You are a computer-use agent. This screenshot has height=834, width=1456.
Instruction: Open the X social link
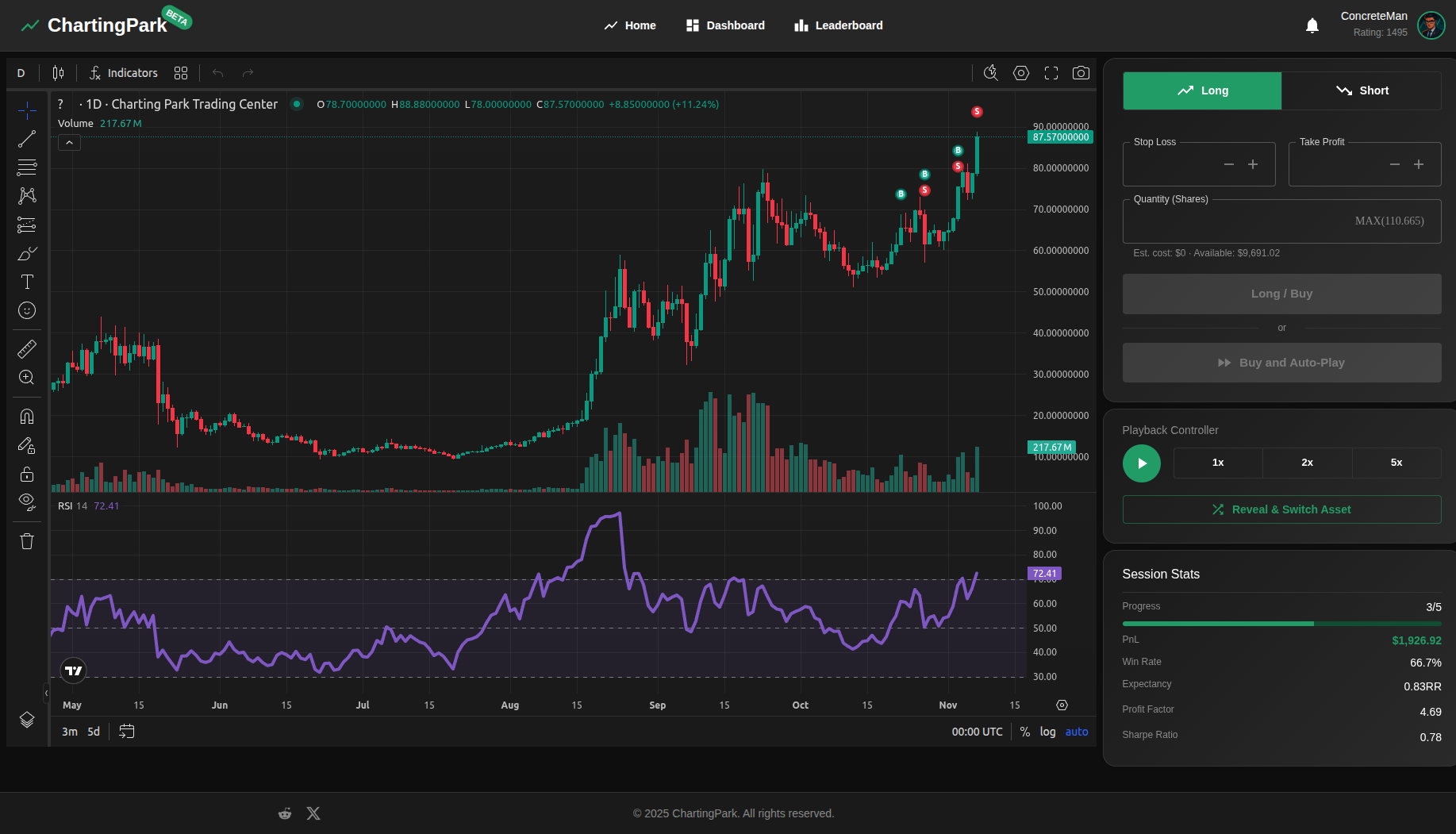[313, 813]
